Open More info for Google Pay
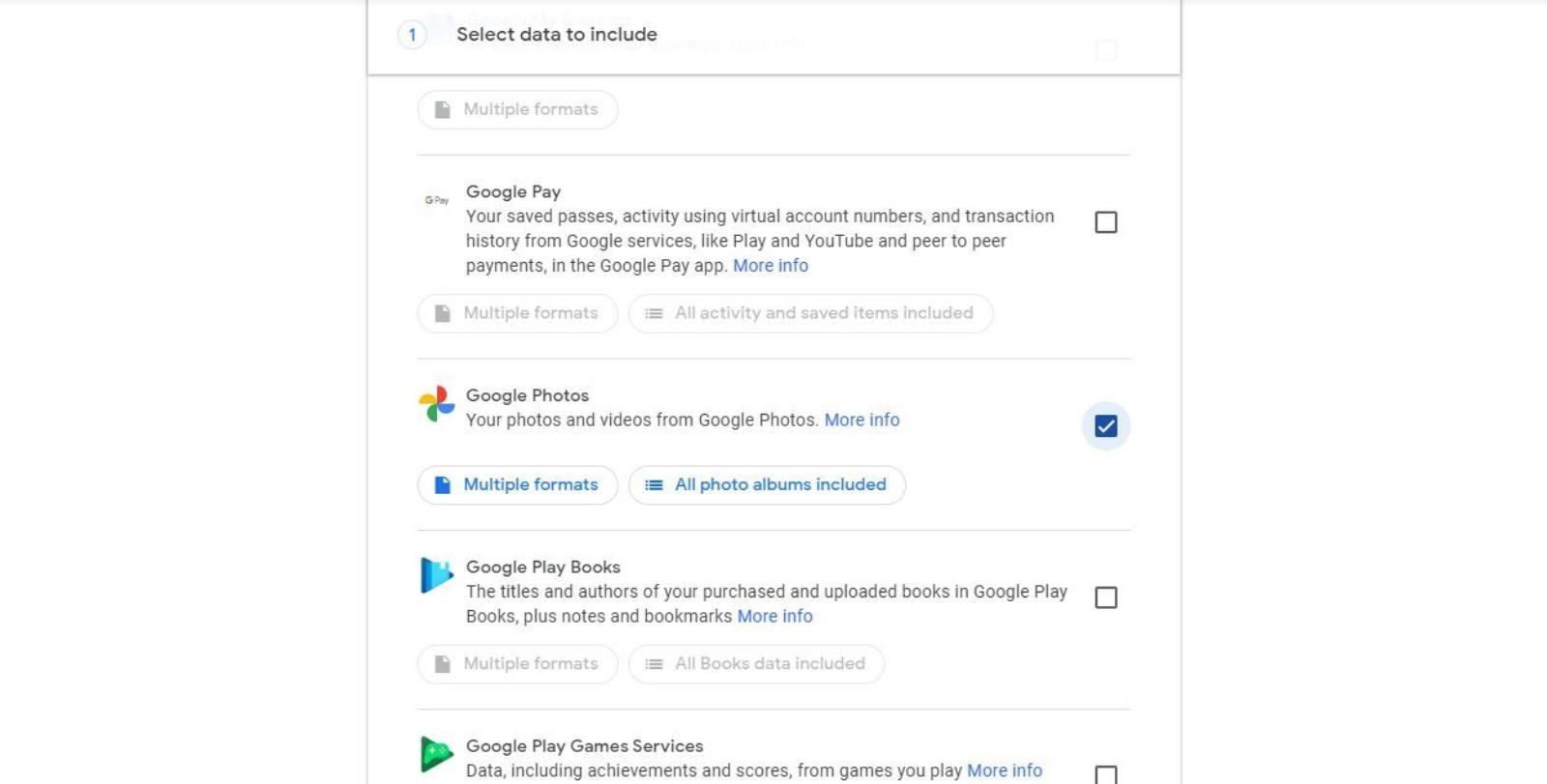The height and width of the screenshot is (784, 1547). (771, 265)
